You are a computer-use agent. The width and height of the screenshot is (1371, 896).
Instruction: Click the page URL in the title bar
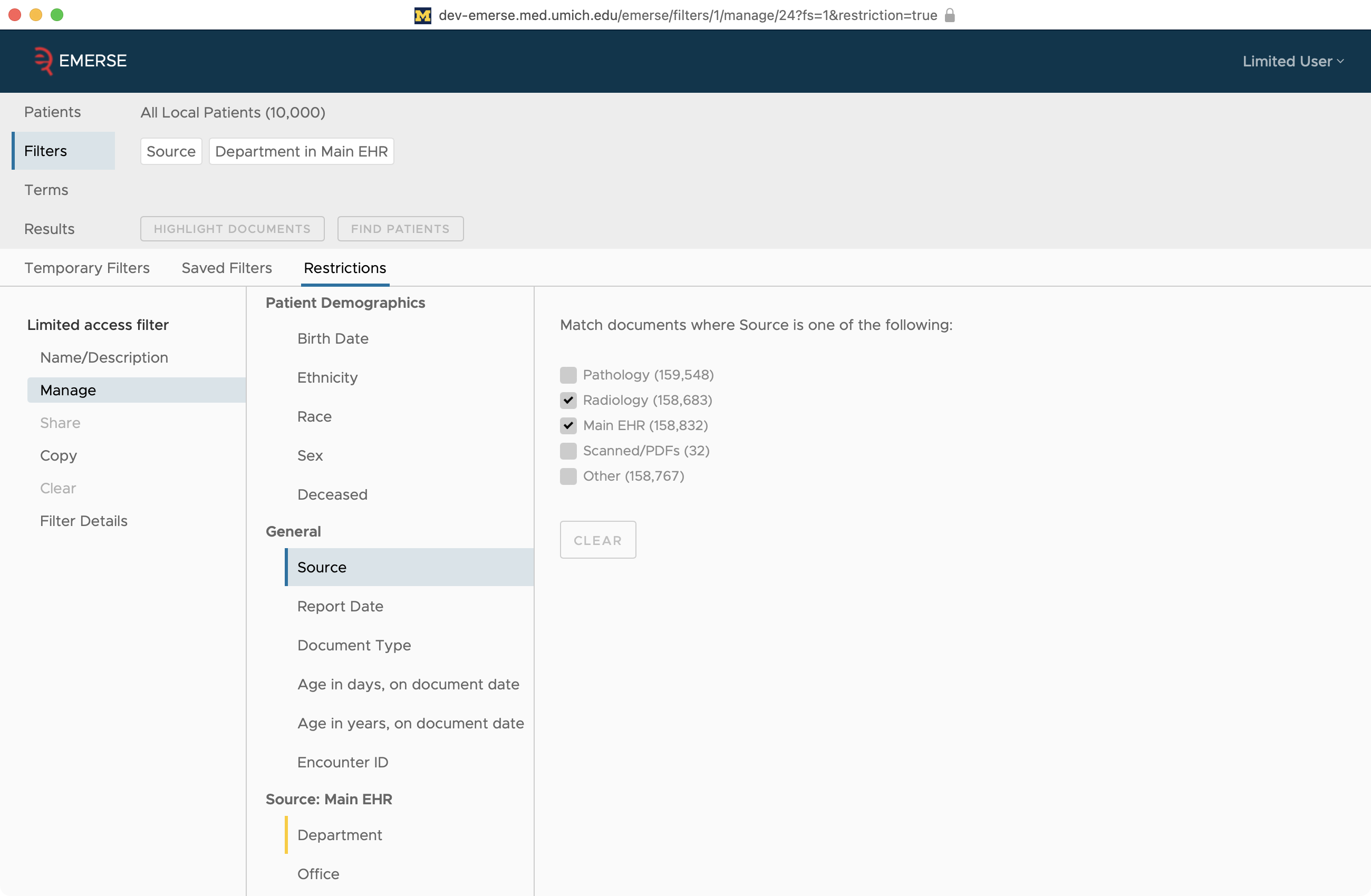(688, 15)
